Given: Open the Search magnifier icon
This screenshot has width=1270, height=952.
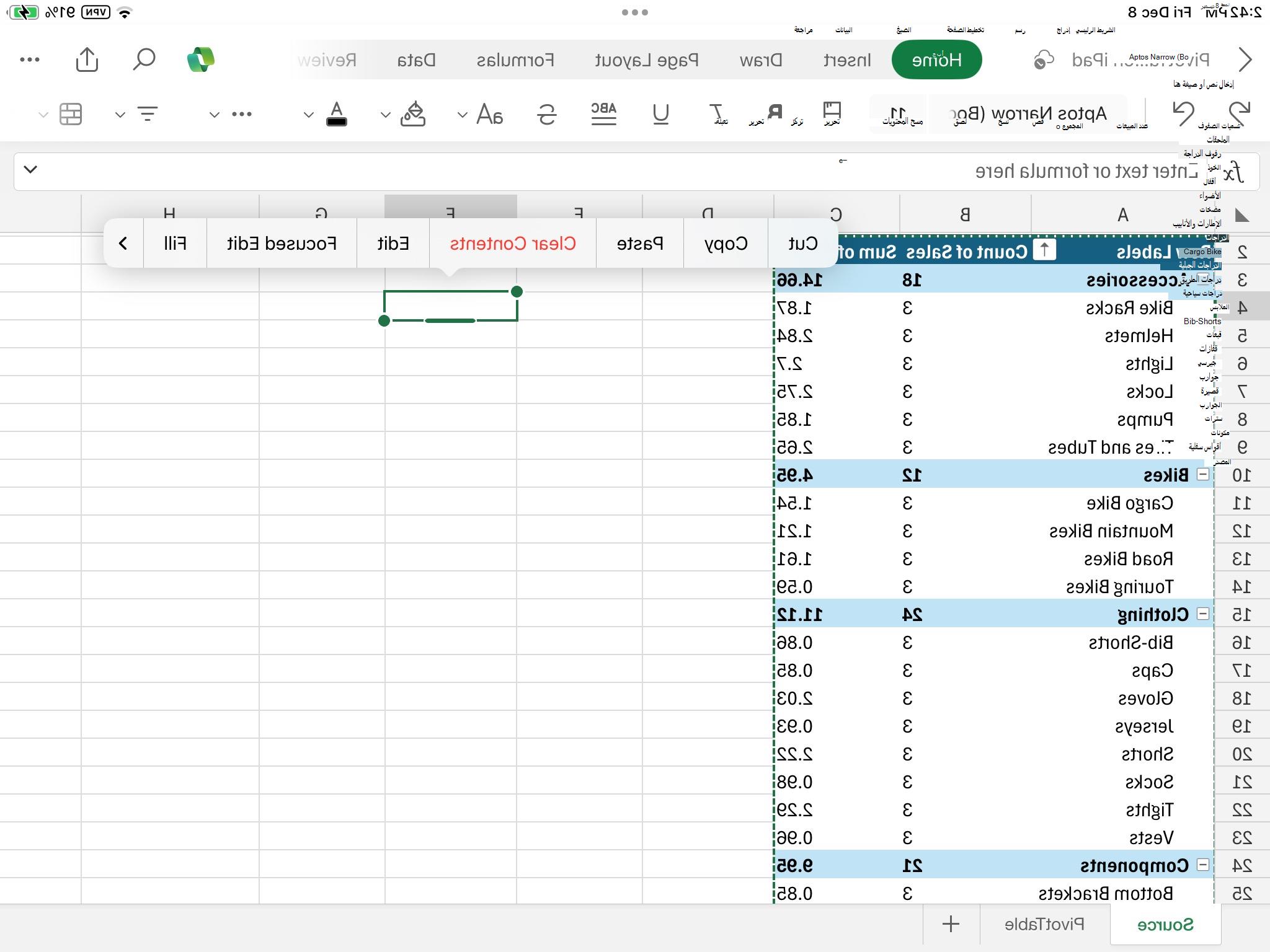Looking at the screenshot, I should click(144, 59).
